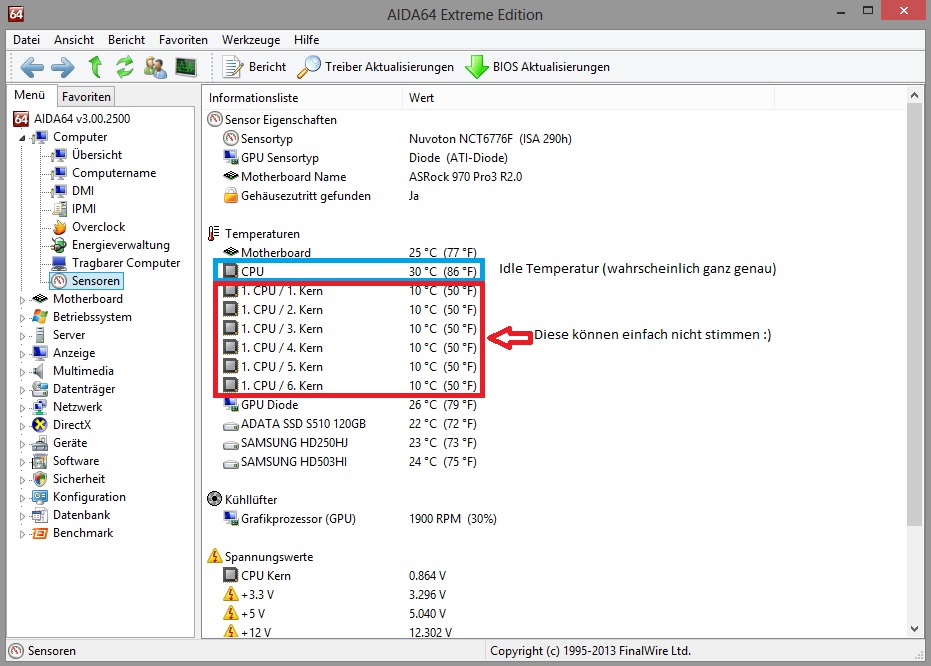Click the Sicherheit shield icon
The width and height of the screenshot is (931, 666).
[40, 479]
